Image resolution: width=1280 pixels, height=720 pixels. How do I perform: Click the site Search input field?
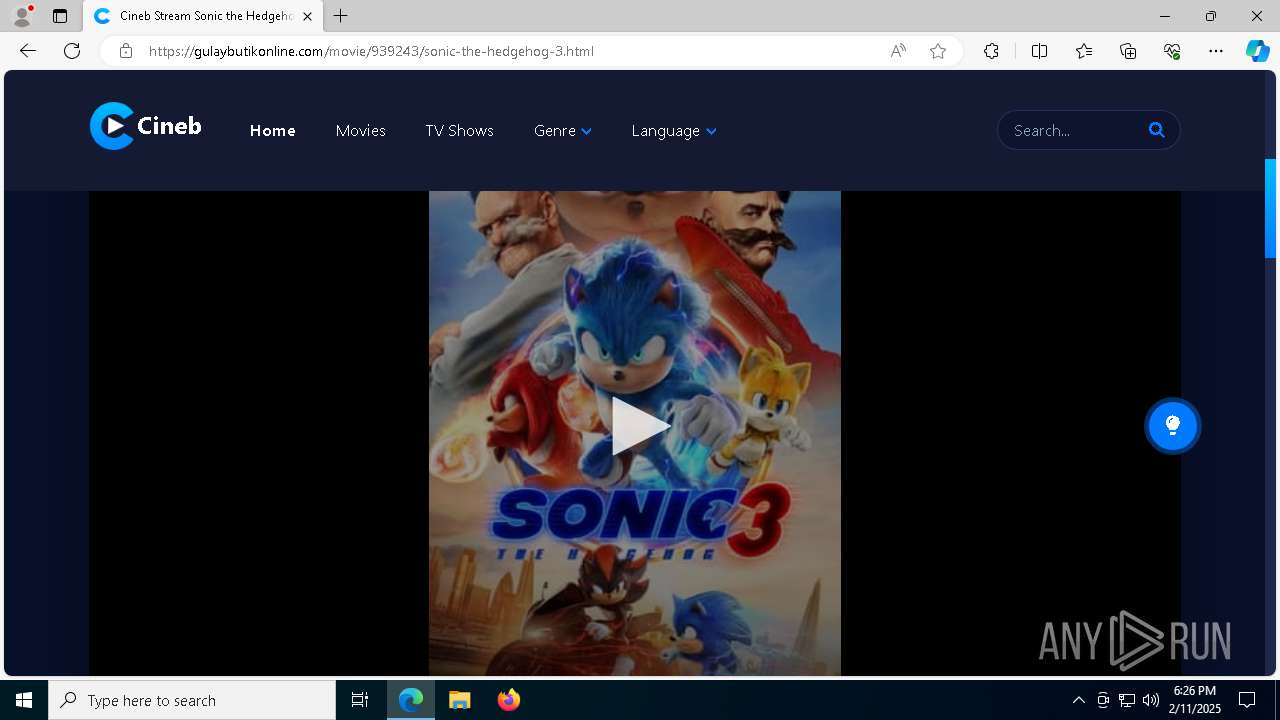(x=1075, y=130)
